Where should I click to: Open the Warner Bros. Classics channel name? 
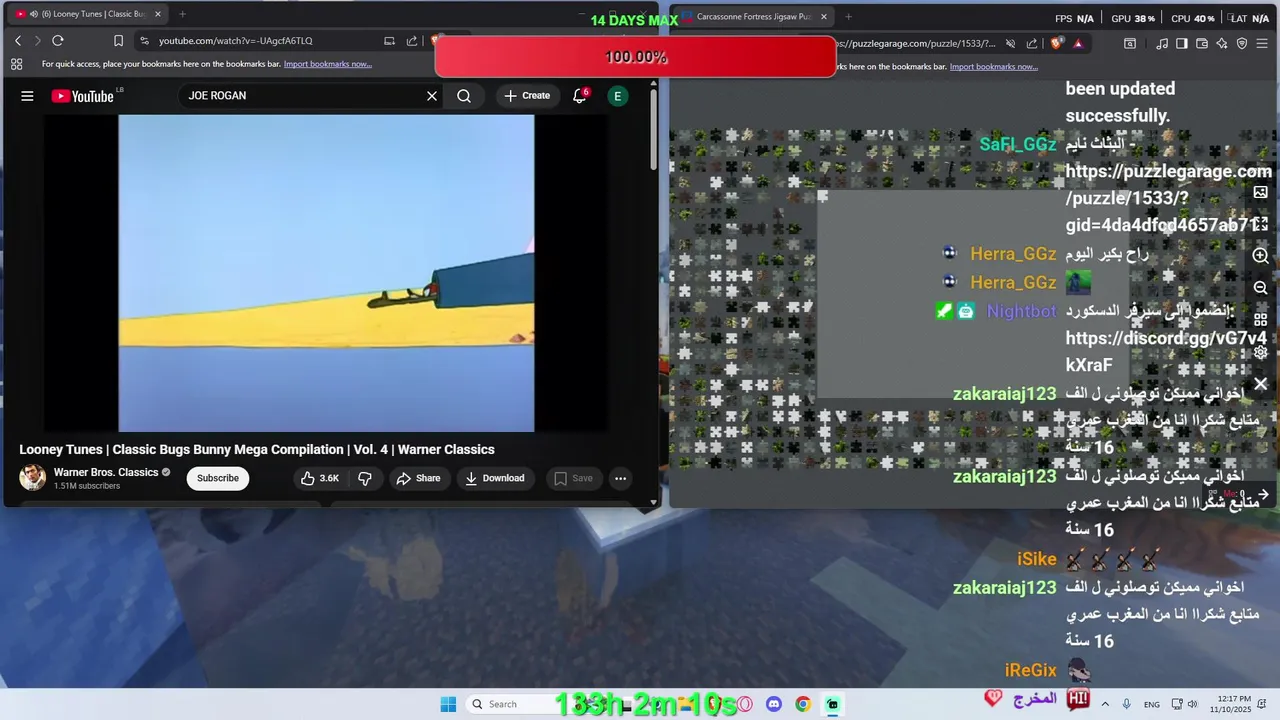point(106,472)
